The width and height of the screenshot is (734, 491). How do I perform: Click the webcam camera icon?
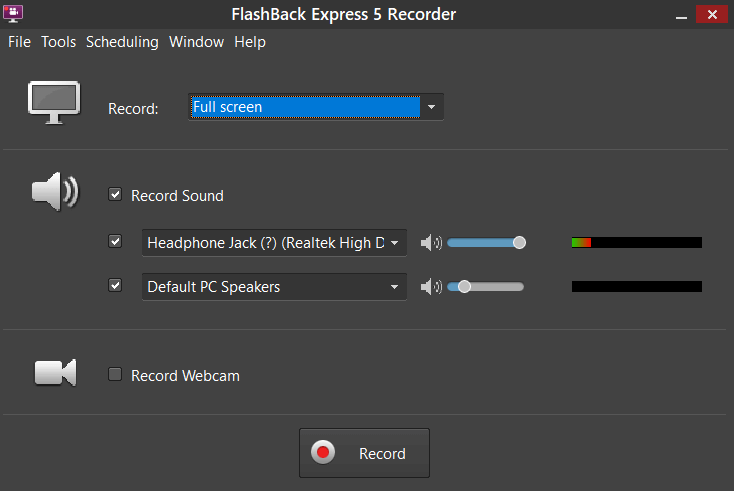[55, 372]
